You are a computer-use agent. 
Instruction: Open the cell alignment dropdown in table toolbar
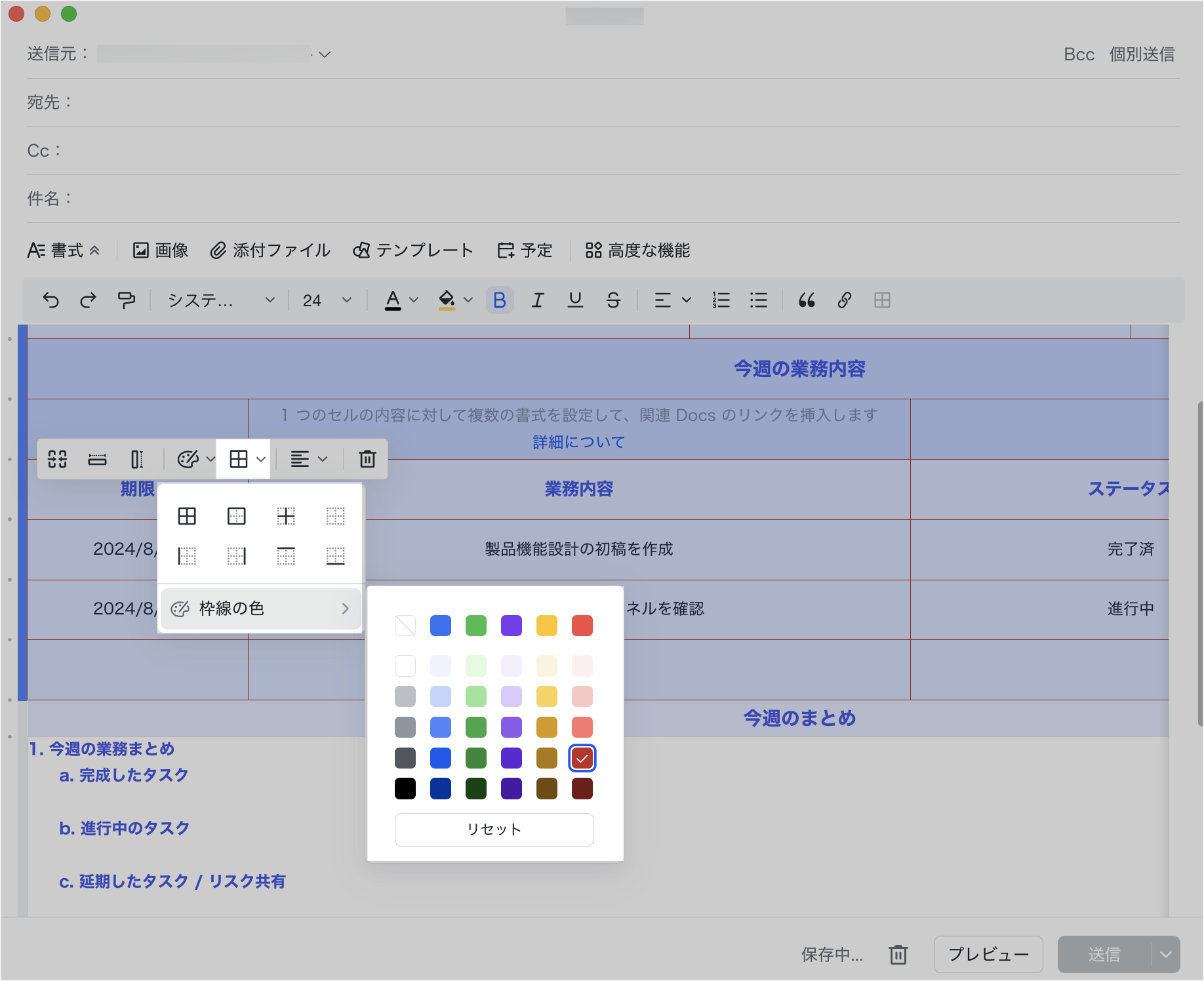tap(309, 459)
